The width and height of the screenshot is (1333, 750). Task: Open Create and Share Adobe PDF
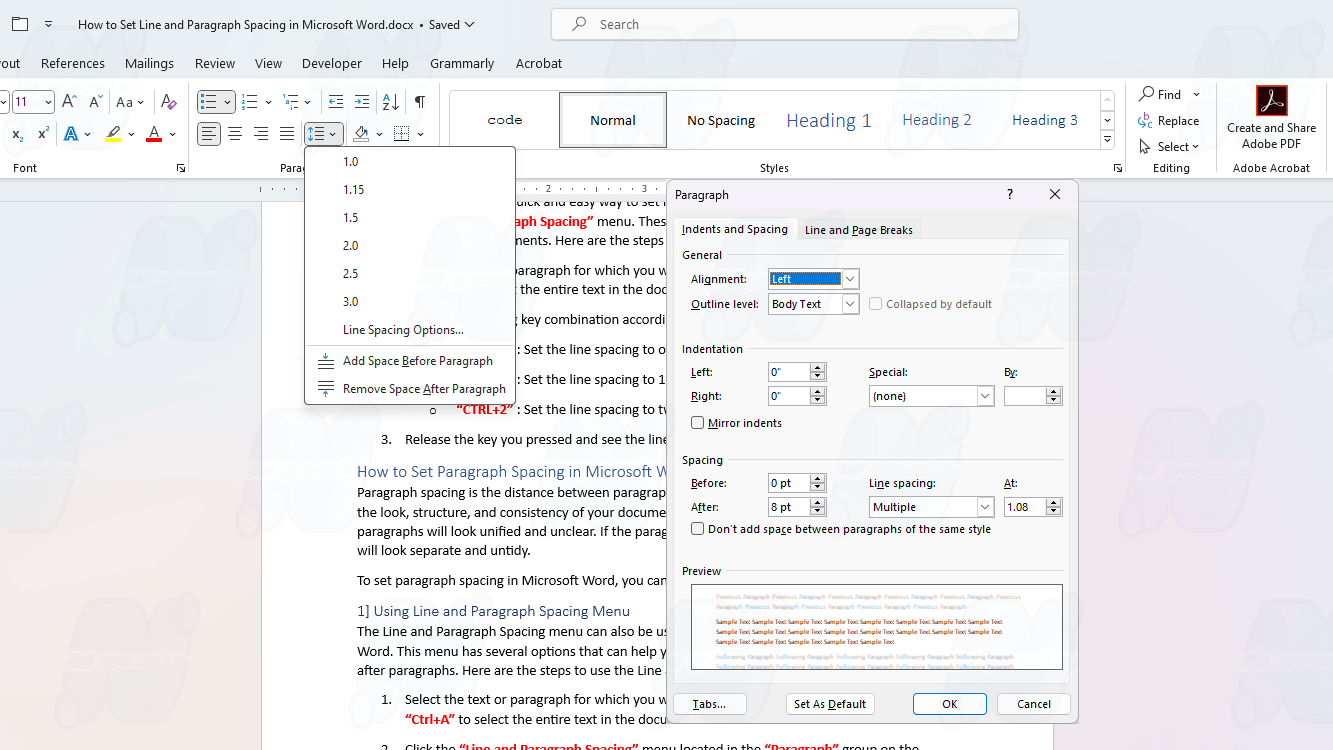[x=1271, y=118]
